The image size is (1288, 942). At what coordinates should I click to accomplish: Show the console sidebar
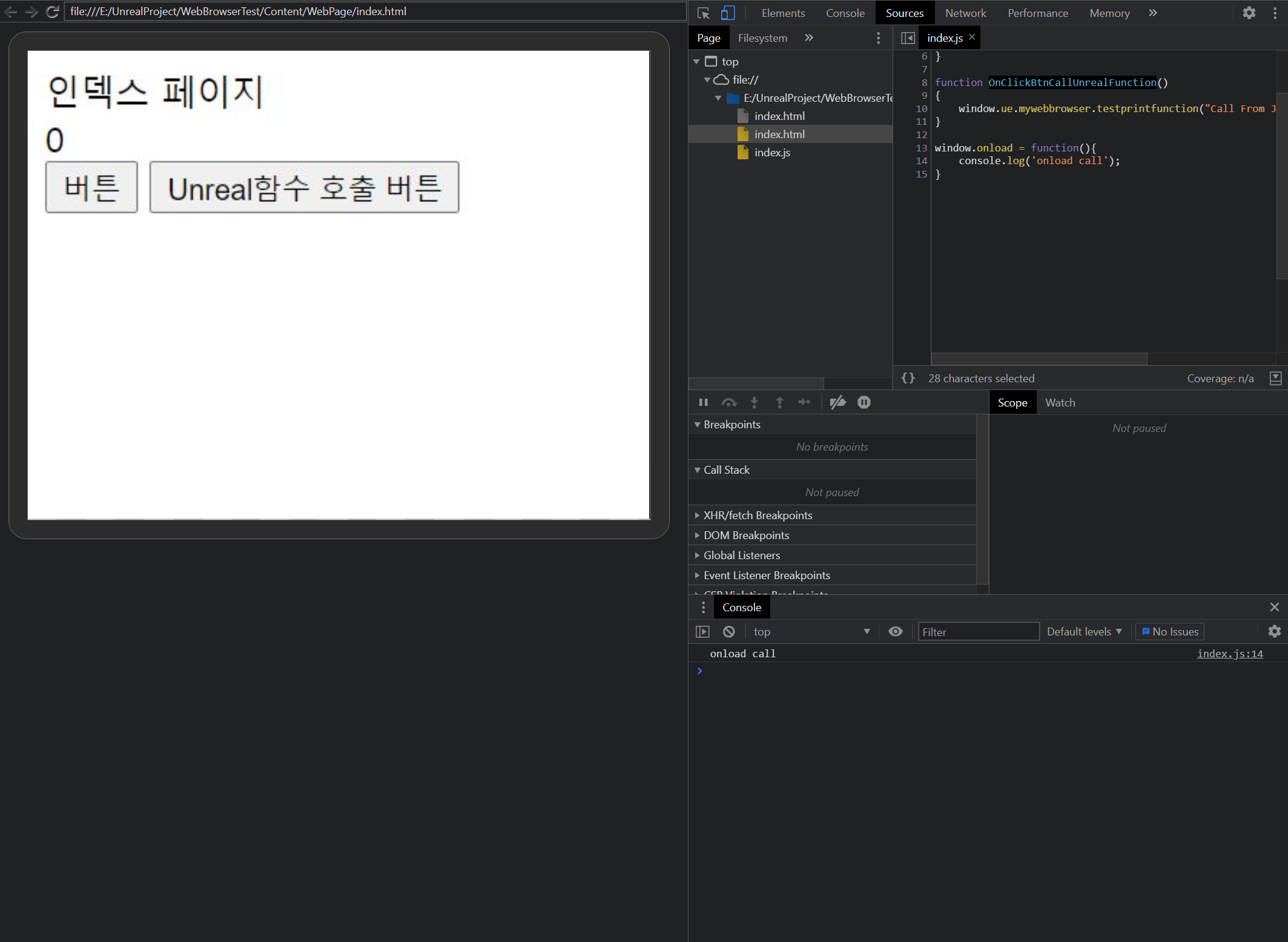pos(702,631)
